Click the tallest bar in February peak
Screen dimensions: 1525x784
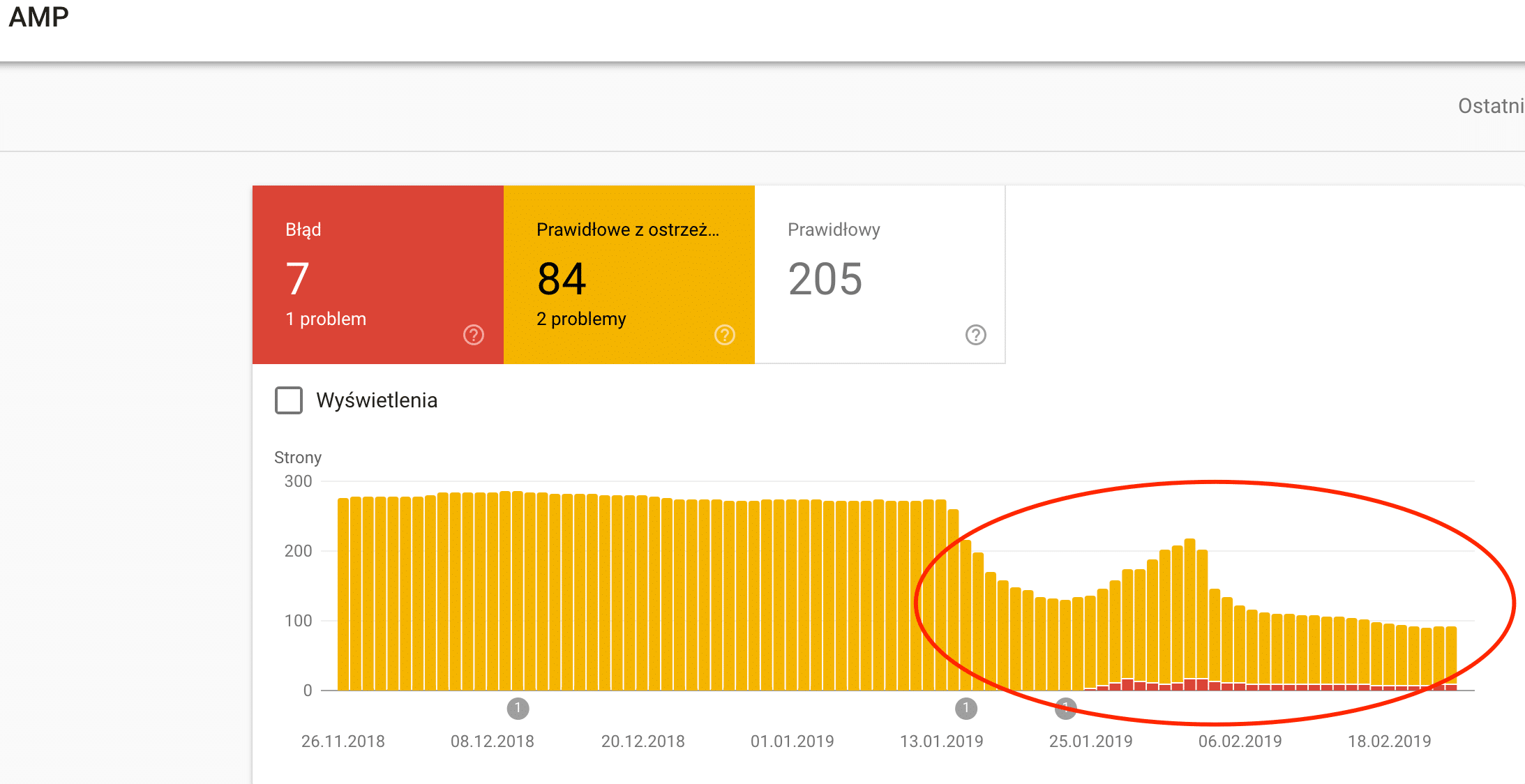(x=1190, y=607)
